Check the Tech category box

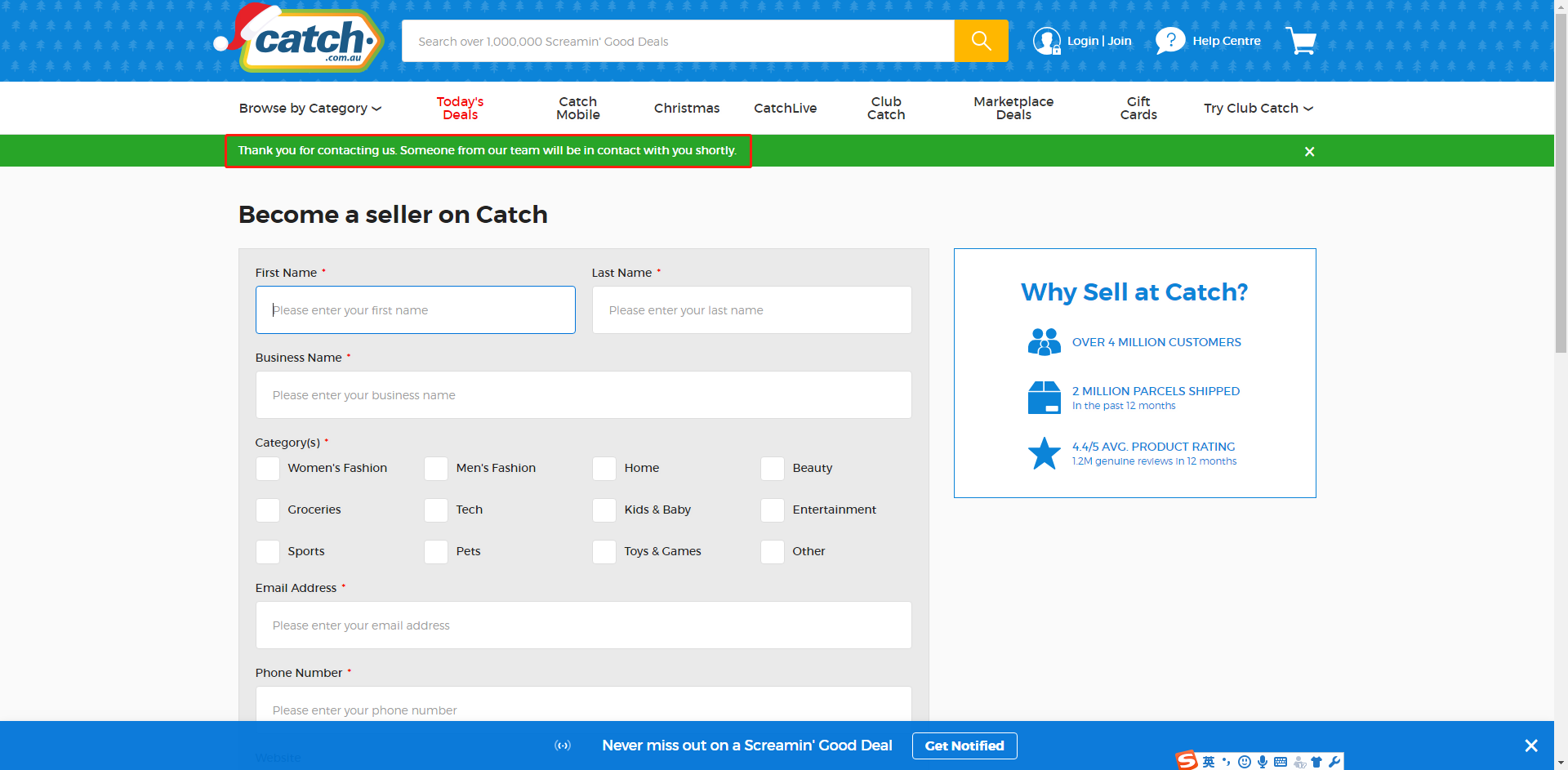point(436,510)
